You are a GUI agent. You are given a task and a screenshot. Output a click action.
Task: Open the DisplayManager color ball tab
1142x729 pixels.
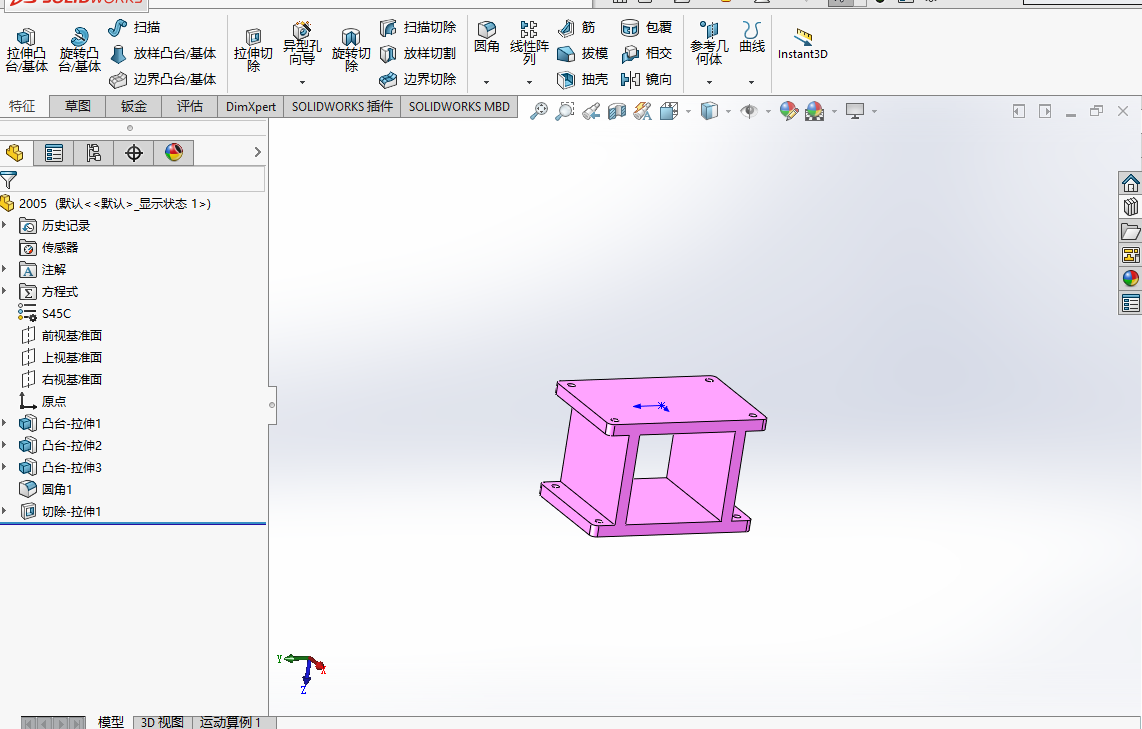[173, 153]
